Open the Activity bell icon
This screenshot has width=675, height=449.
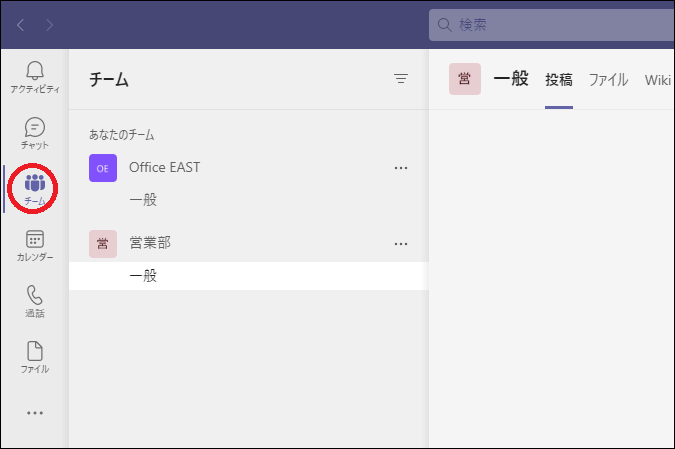[x=35, y=75]
